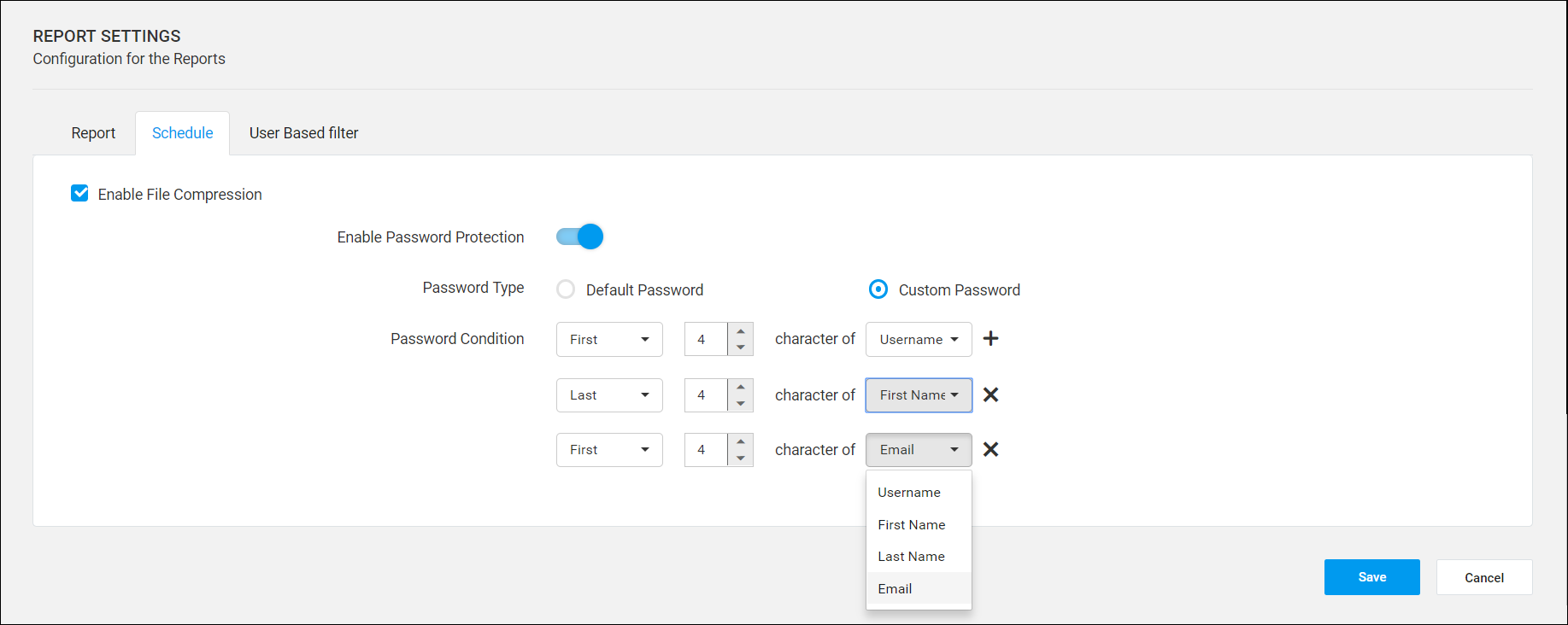Decrease the first row character count

(741, 348)
